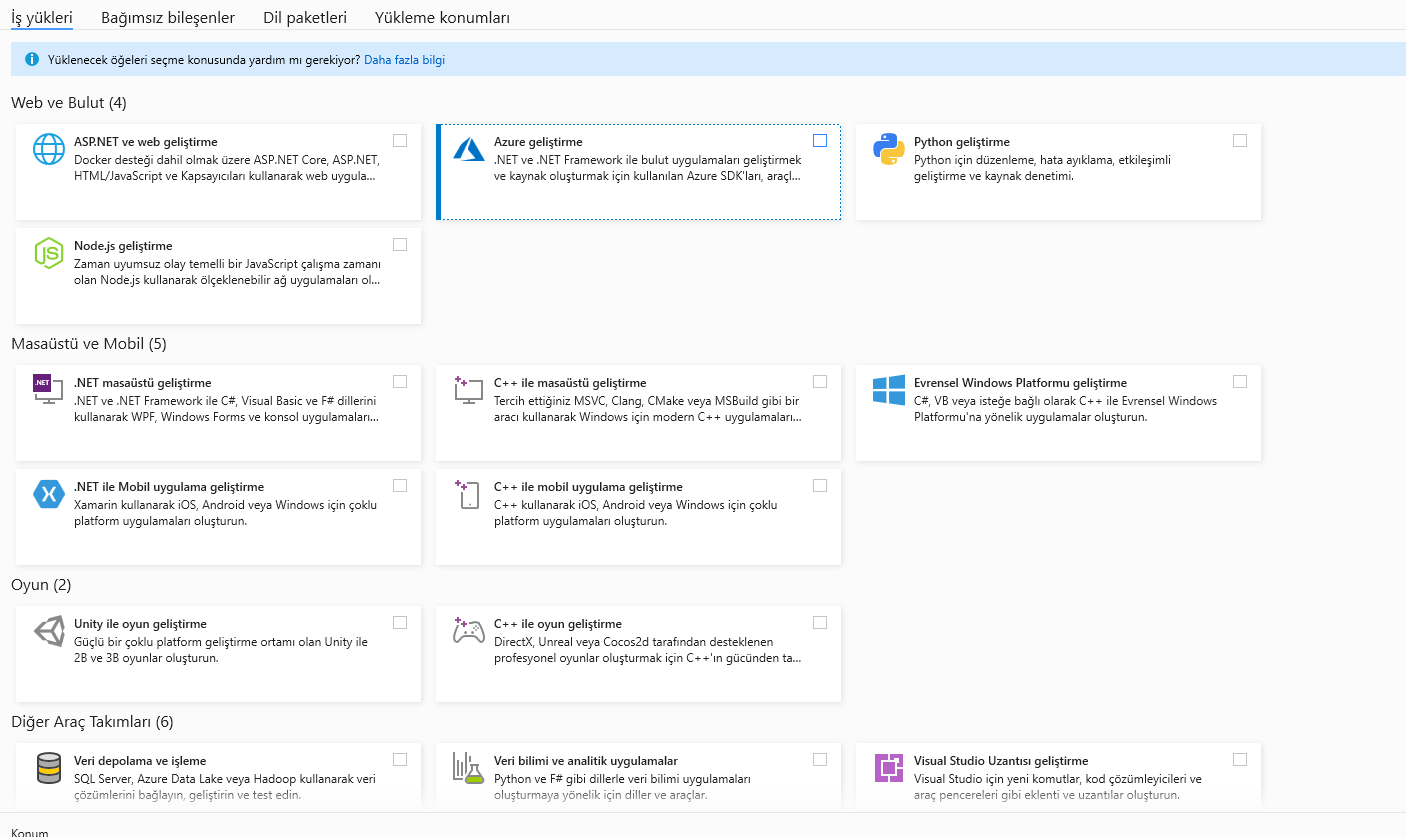Click the 'Yüklenecek öğeleri seçme' help question text
Image resolution: width=1406 pixels, height=837 pixels.
[x=204, y=60]
